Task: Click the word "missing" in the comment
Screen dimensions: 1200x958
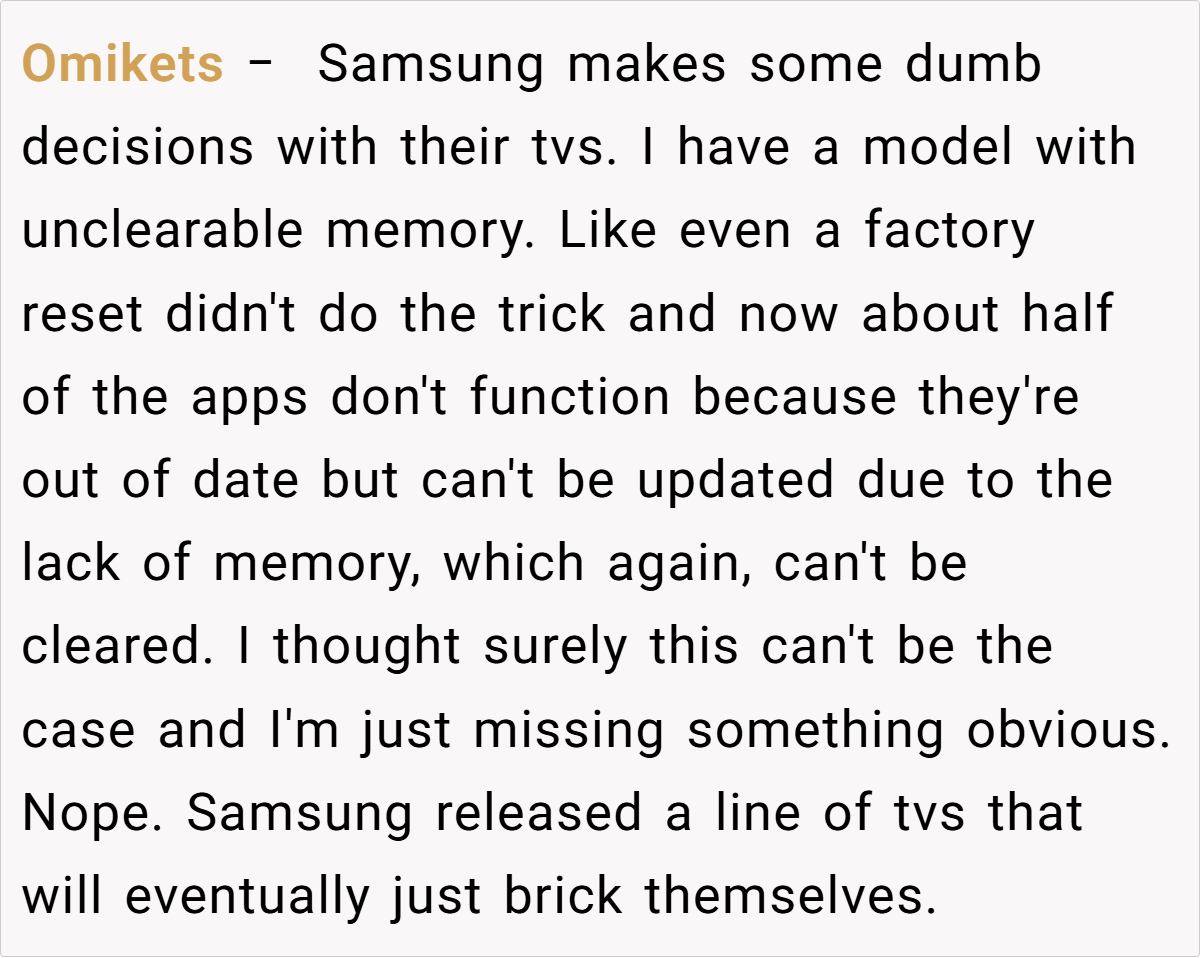Action: point(568,731)
